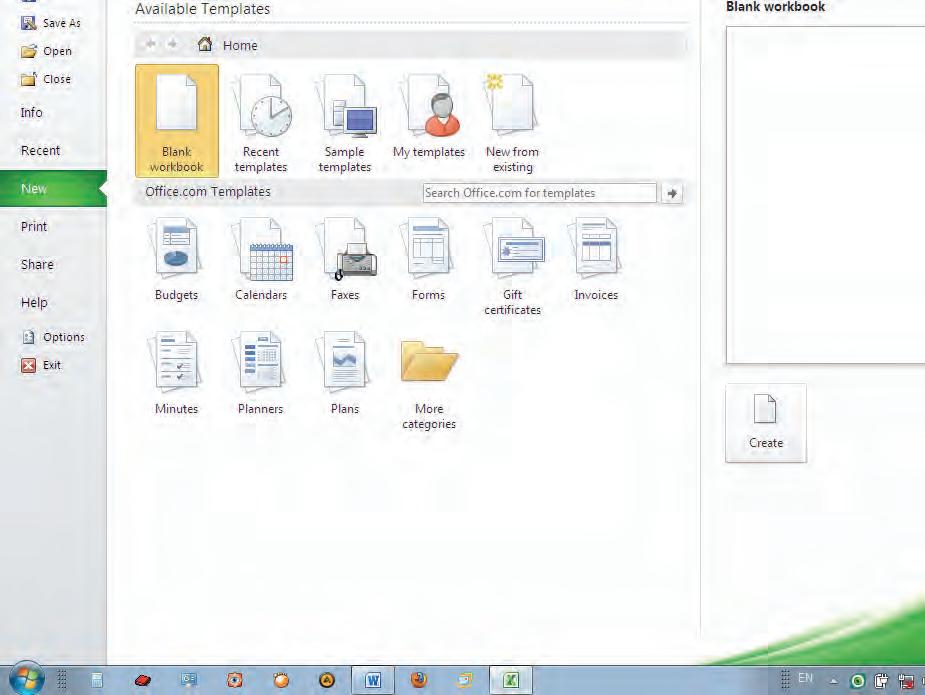
Task: Click the Excel taskbar button
Action: click(511, 681)
